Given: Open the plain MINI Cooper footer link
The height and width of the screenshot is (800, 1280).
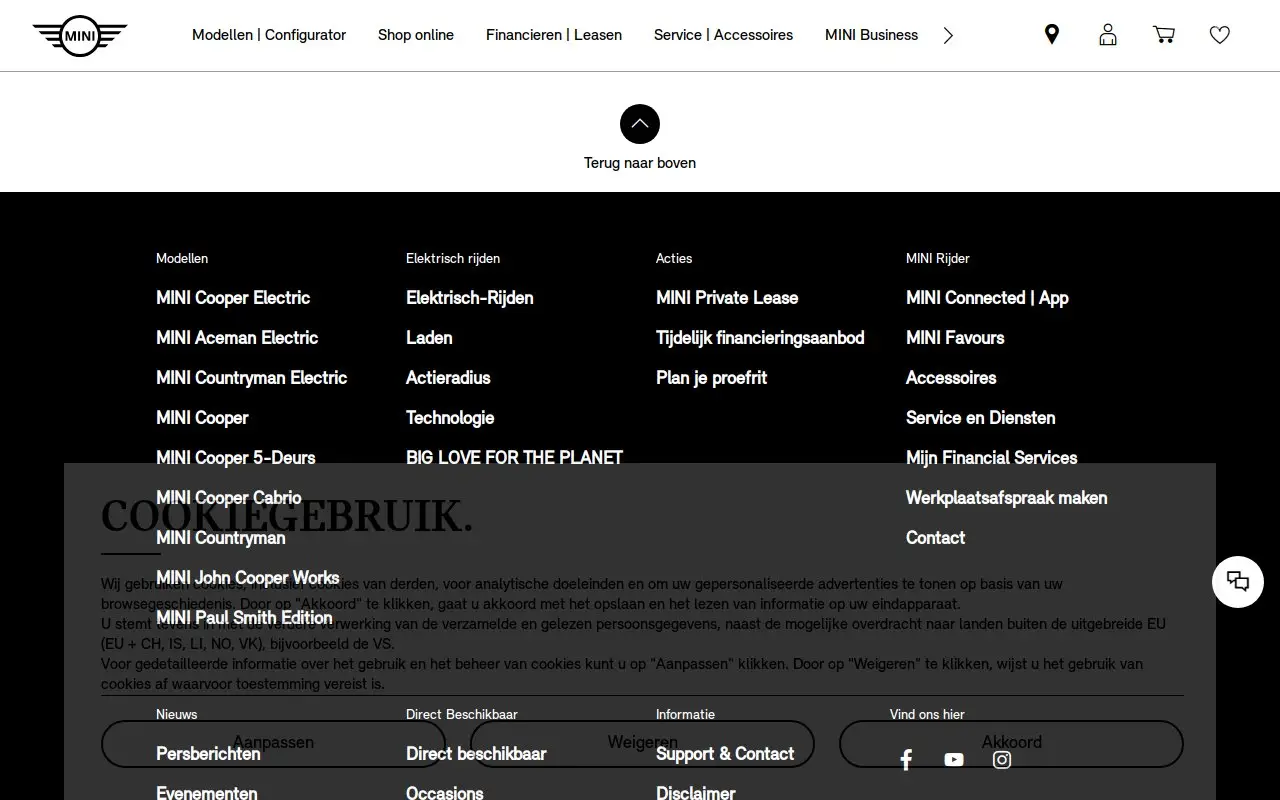Looking at the screenshot, I should (x=202, y=418).
